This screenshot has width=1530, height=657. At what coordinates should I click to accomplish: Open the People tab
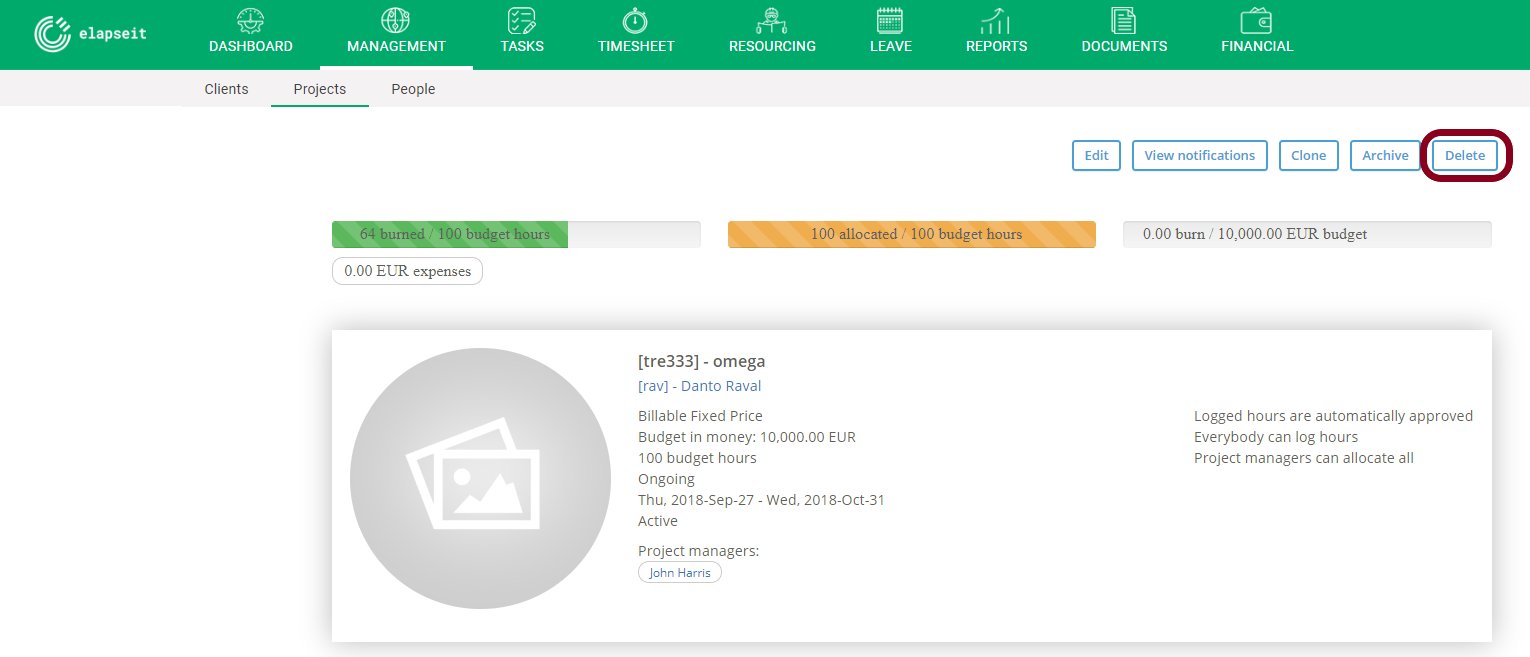[x=413, y=89]
